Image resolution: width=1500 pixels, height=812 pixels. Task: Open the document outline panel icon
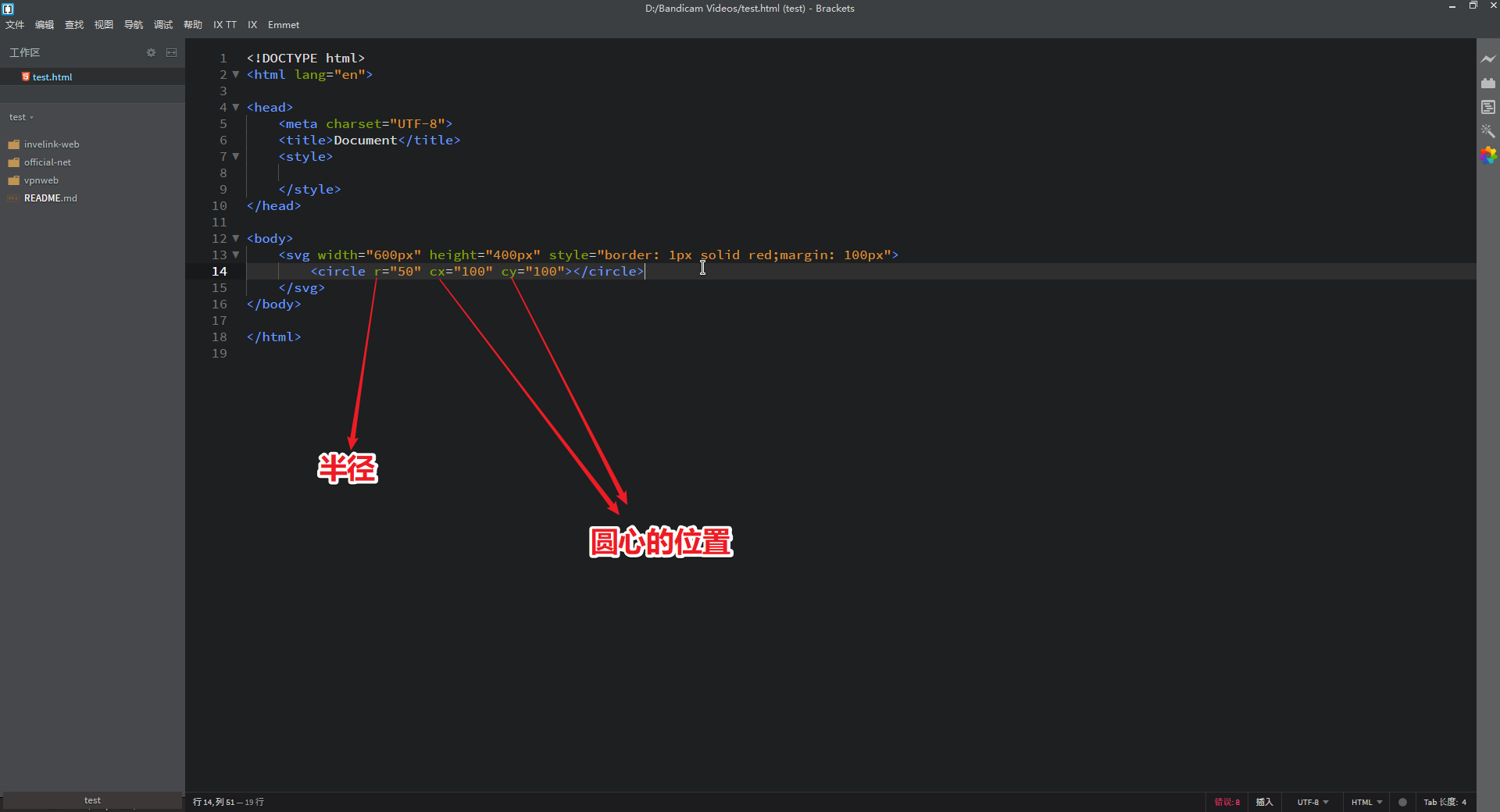tap(1489, 107)
